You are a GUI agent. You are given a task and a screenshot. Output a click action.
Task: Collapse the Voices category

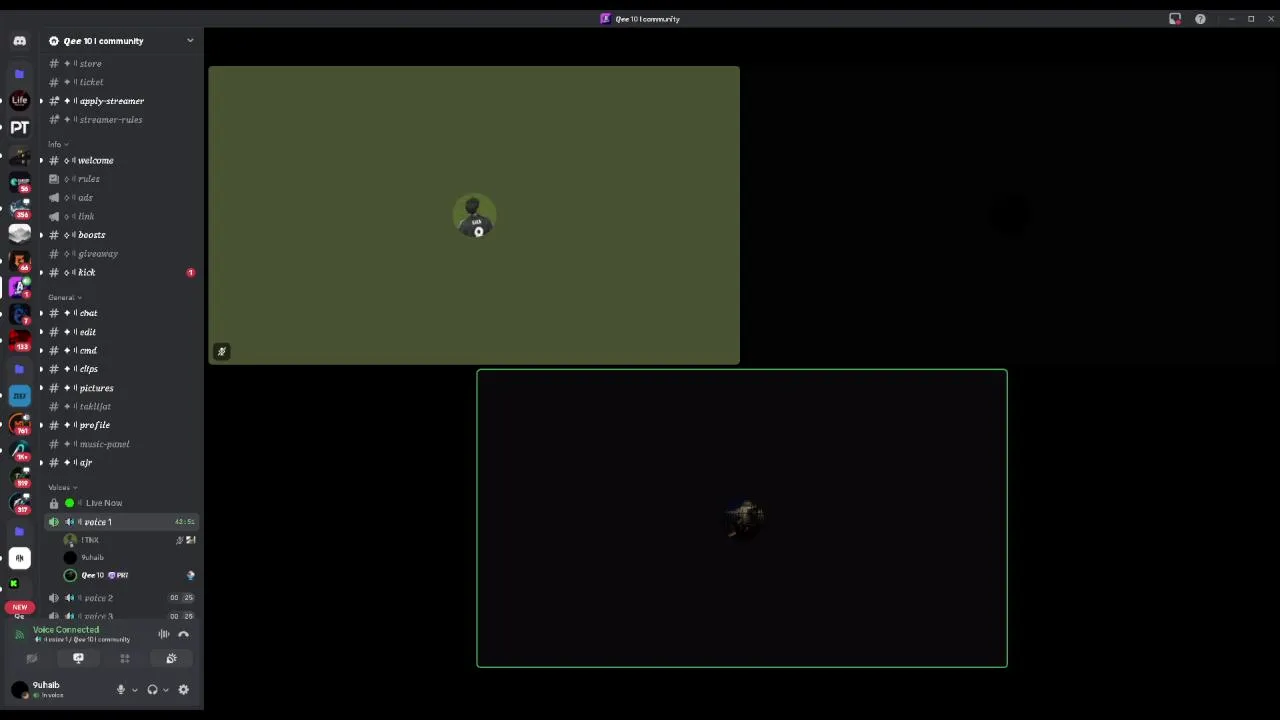pos(62,487)
